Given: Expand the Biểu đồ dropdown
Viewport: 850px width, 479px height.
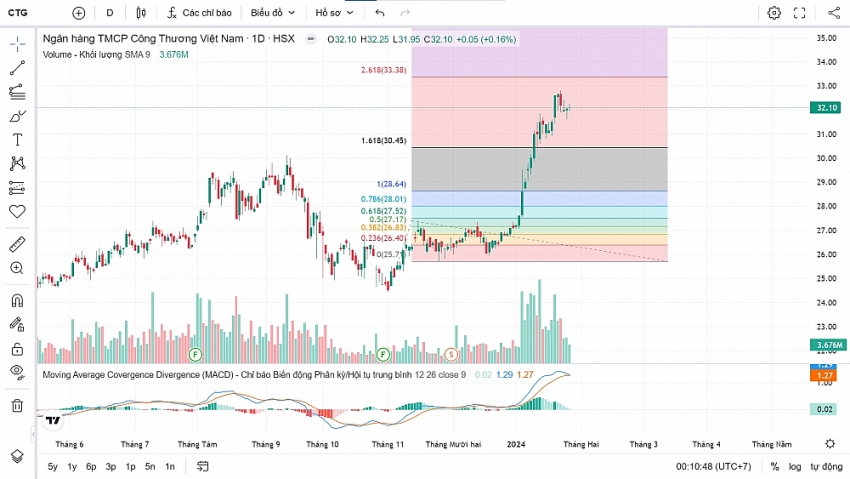Looking at the screenshot, I should 273,12.
